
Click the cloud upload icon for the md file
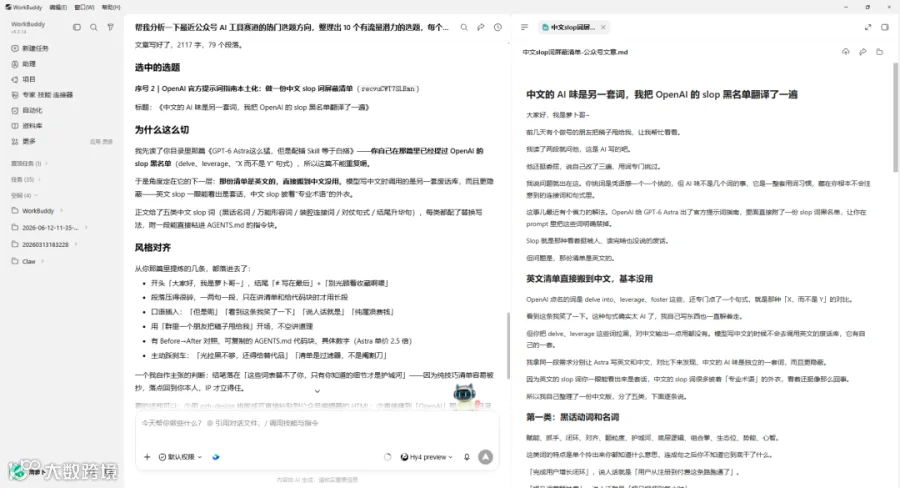[x=845, y=52]
